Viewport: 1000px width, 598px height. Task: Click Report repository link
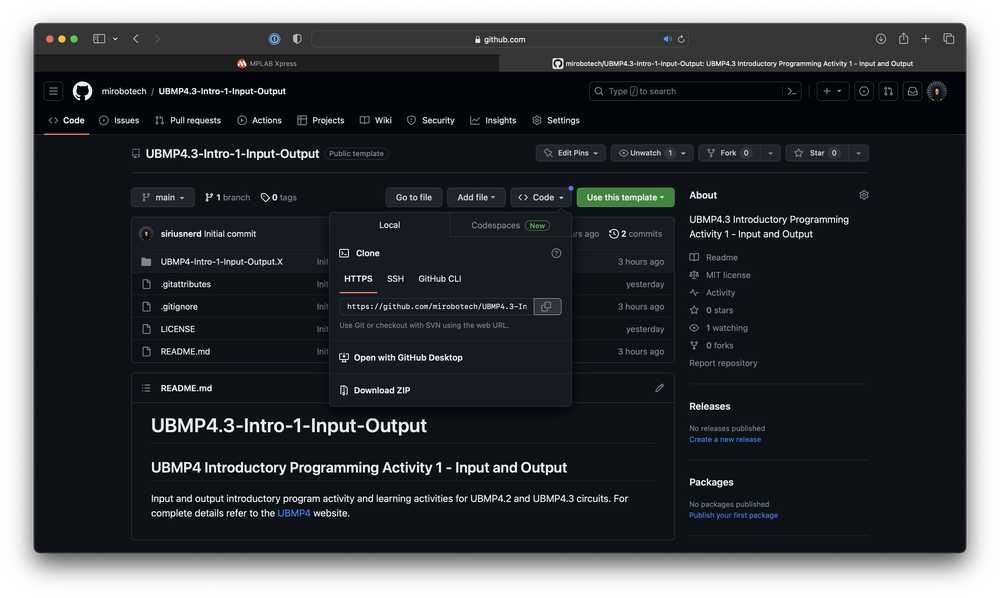[x=723, y=363]
